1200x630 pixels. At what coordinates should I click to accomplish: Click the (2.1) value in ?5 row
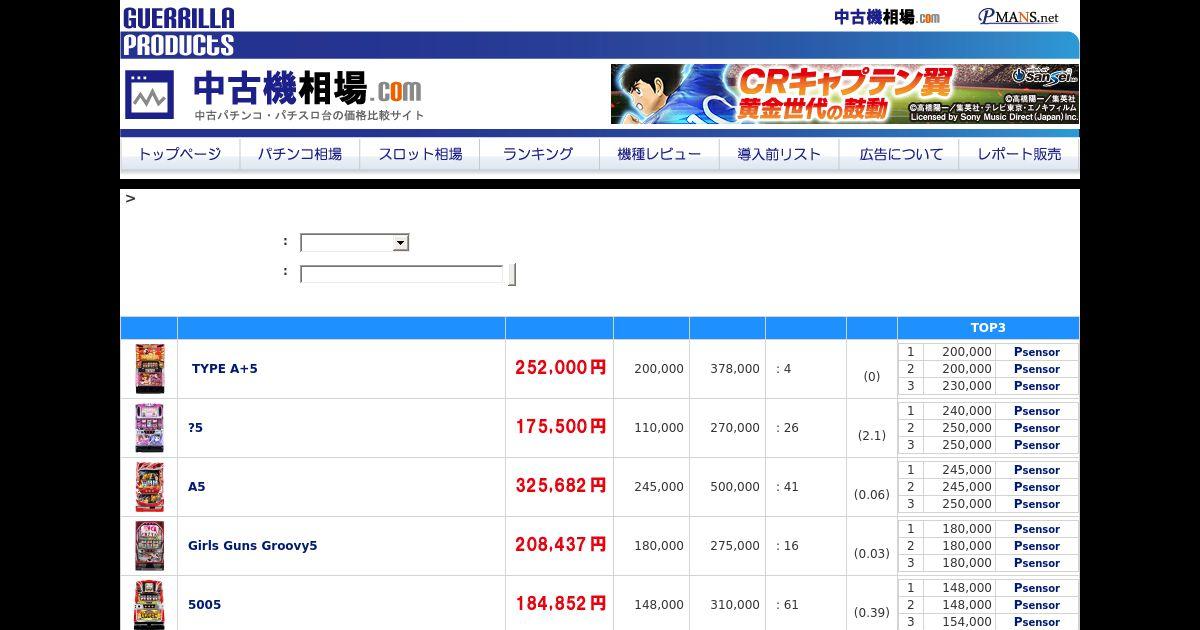(872, 436)
